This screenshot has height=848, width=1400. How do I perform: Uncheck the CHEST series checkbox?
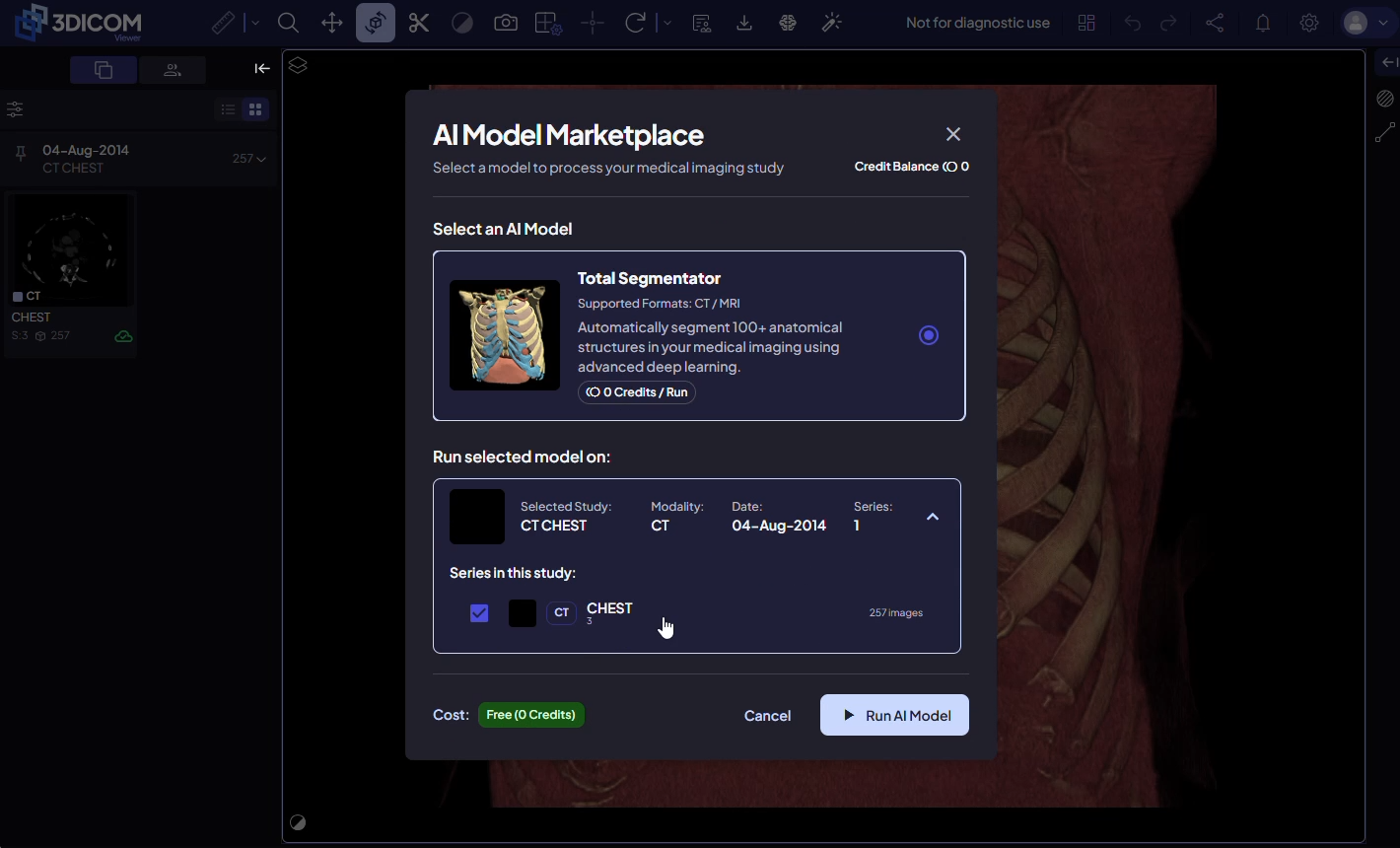tap(479, 613)
